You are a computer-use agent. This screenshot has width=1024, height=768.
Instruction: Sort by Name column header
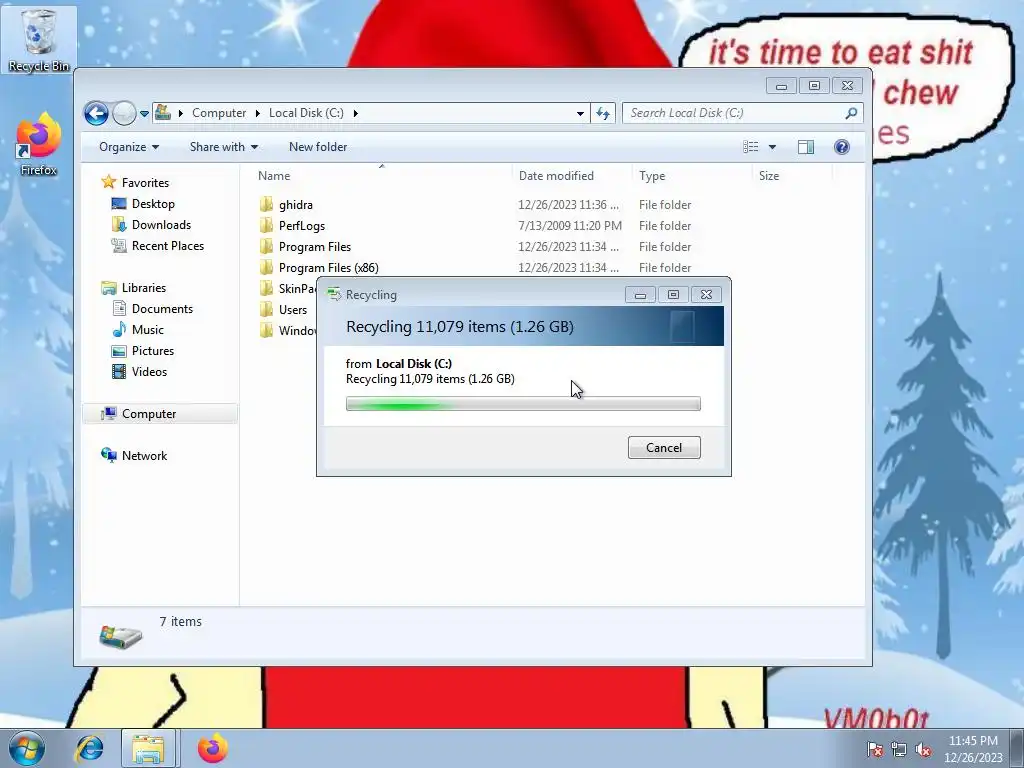point(274,176)
